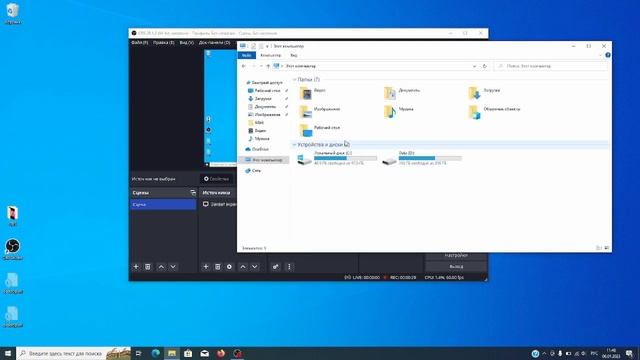Image resolution: width=640 pixels, height=360 pixels.
Task: Open the Windows Start menu
Action: click(x=8, y=353)
